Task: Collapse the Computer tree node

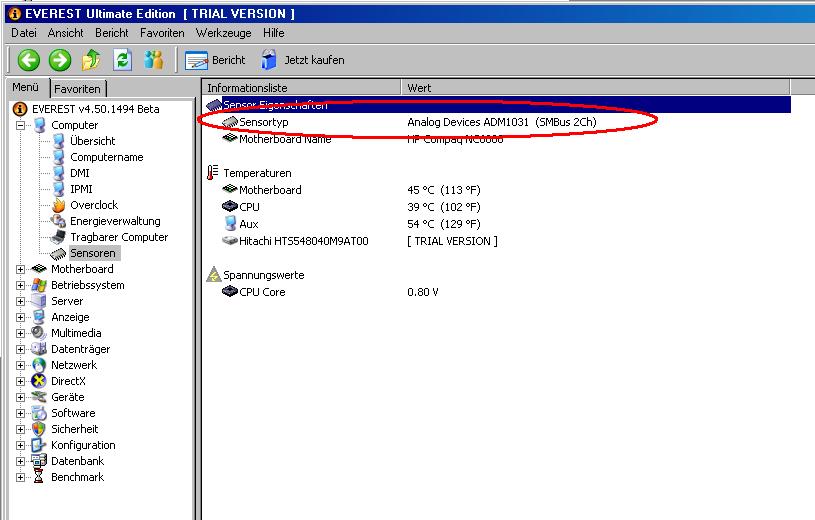Action: point(20,125)
